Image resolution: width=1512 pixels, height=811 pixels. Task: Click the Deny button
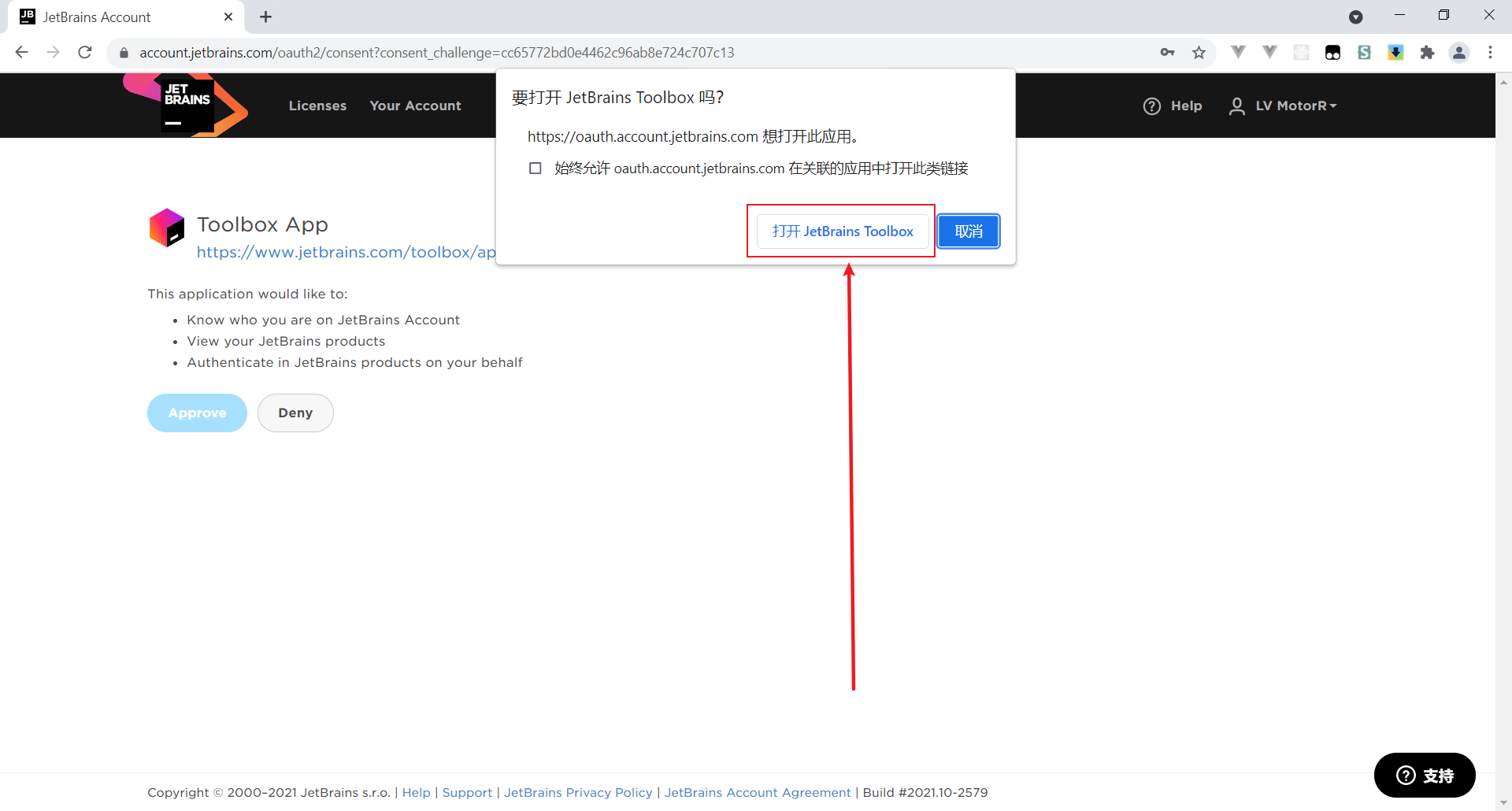pyautogui.click(x=295, y=413)
